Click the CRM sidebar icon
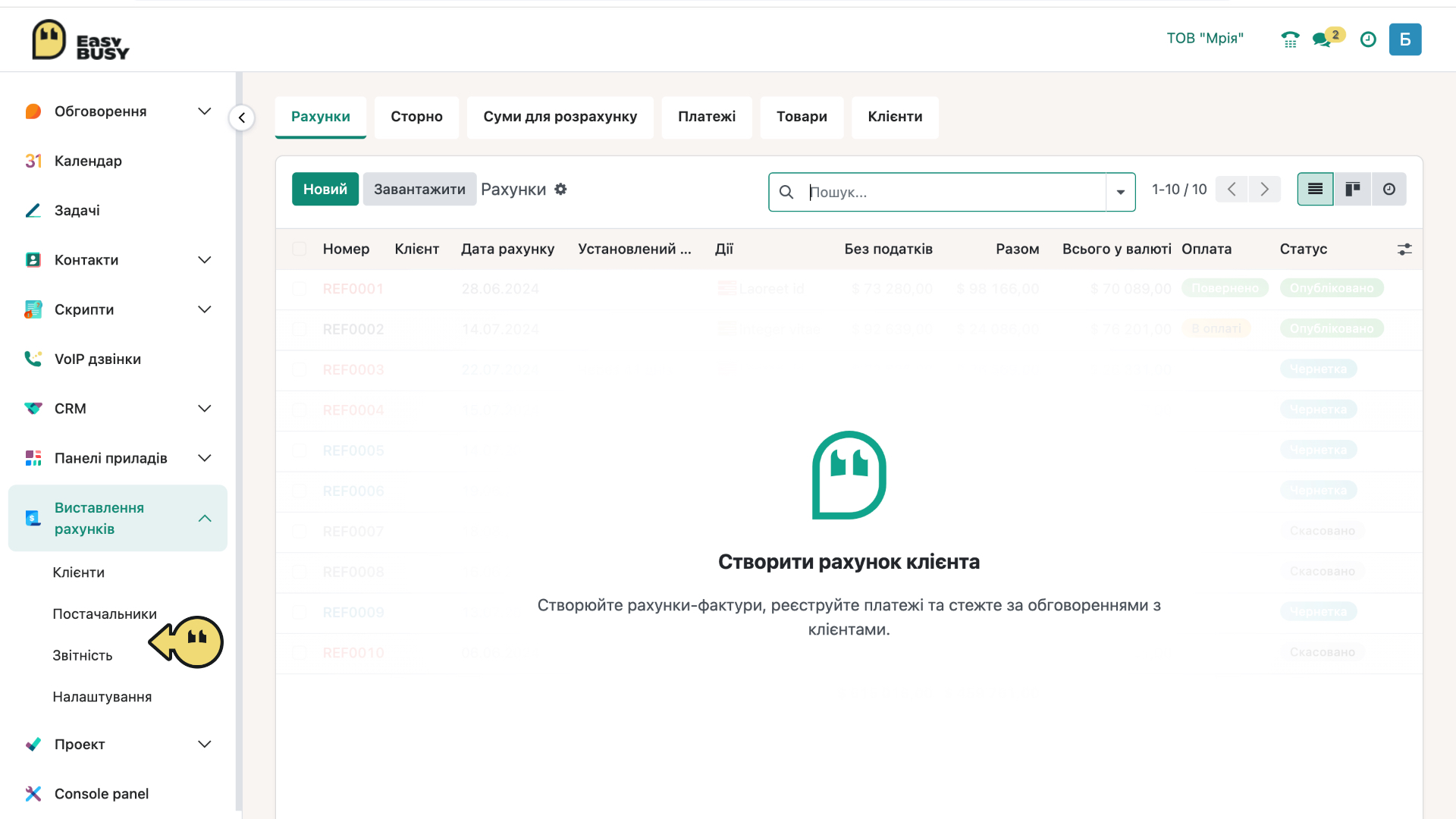This screenshot has height=819, width=1456. click(x=33, y=409)
